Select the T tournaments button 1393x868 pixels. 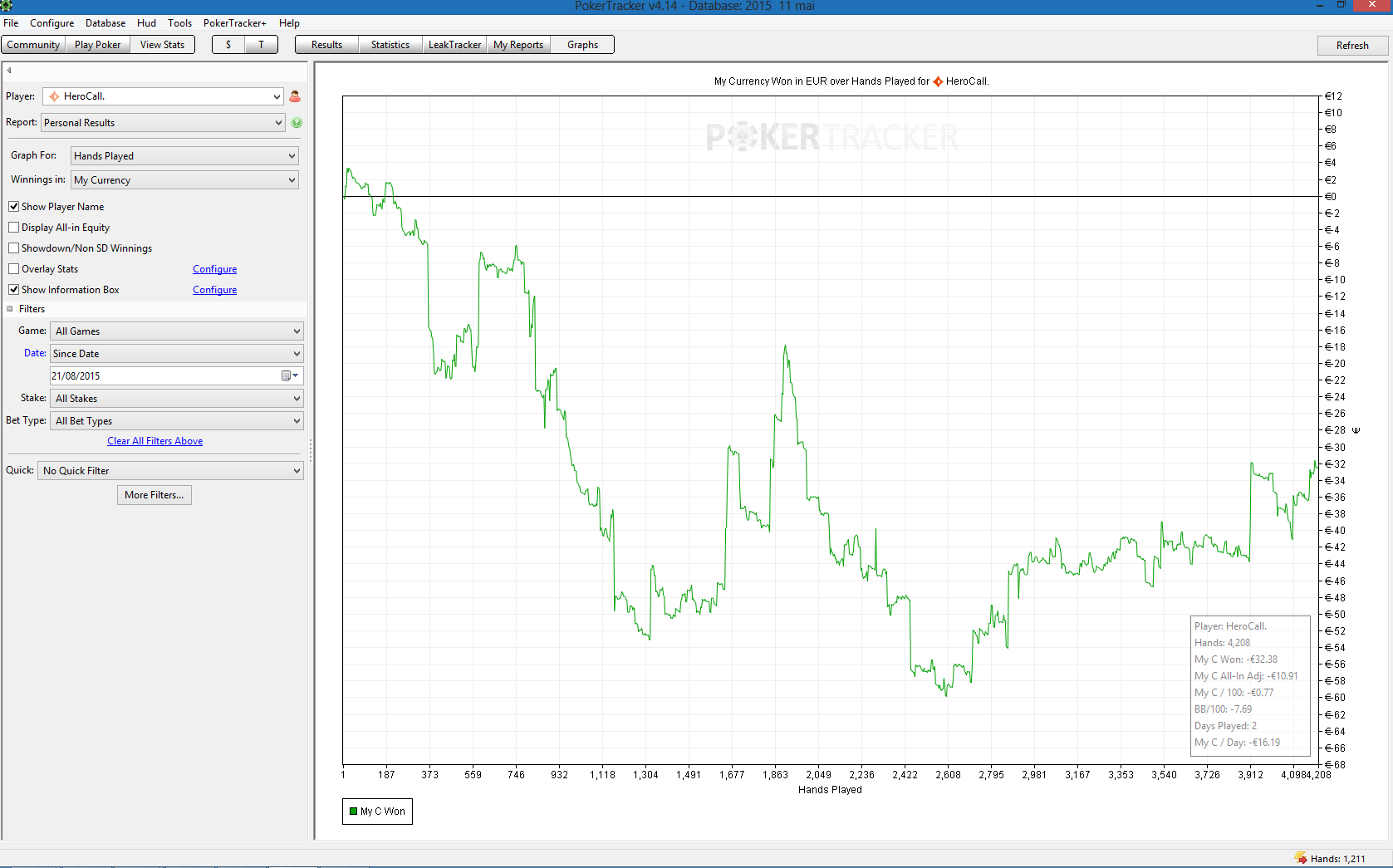tap(261, 45)
